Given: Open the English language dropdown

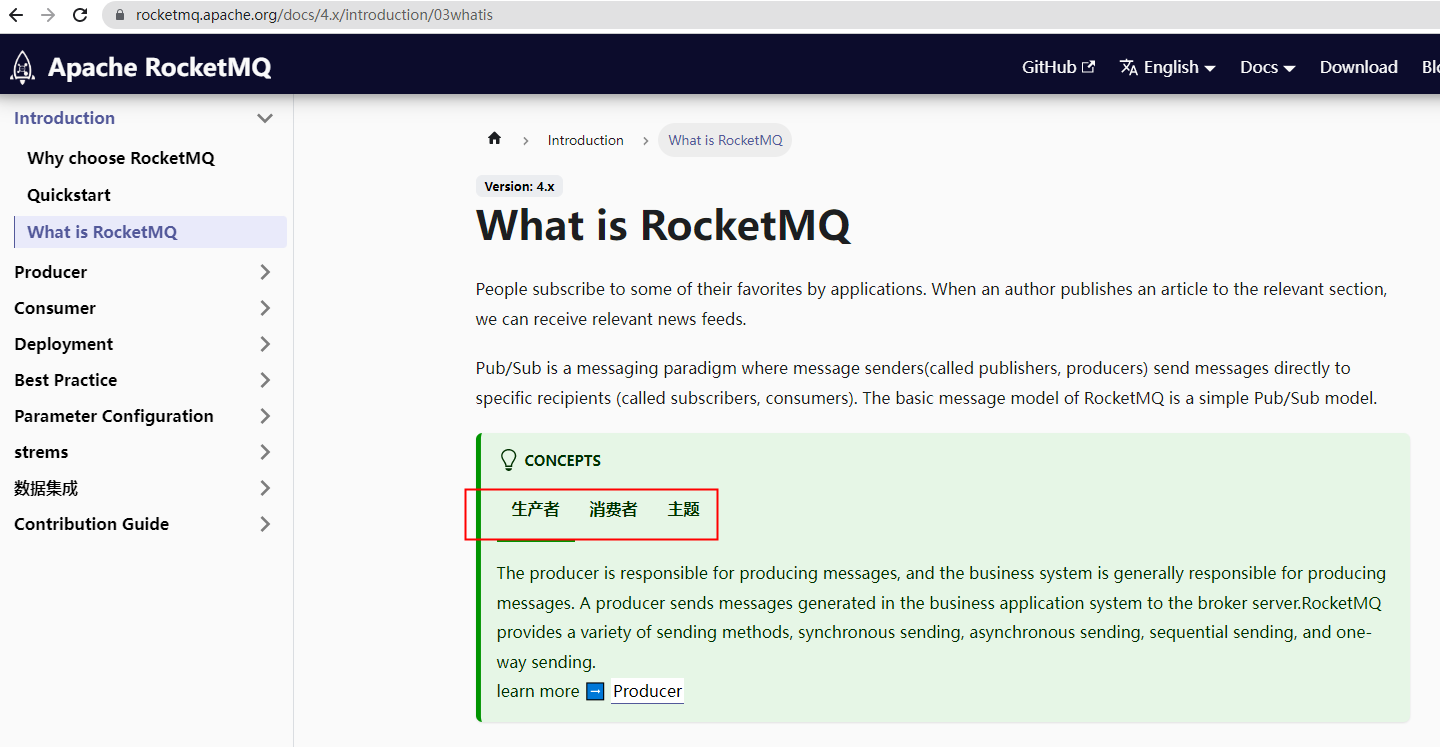Looking at the screenshot, I should click(1167, 67).
